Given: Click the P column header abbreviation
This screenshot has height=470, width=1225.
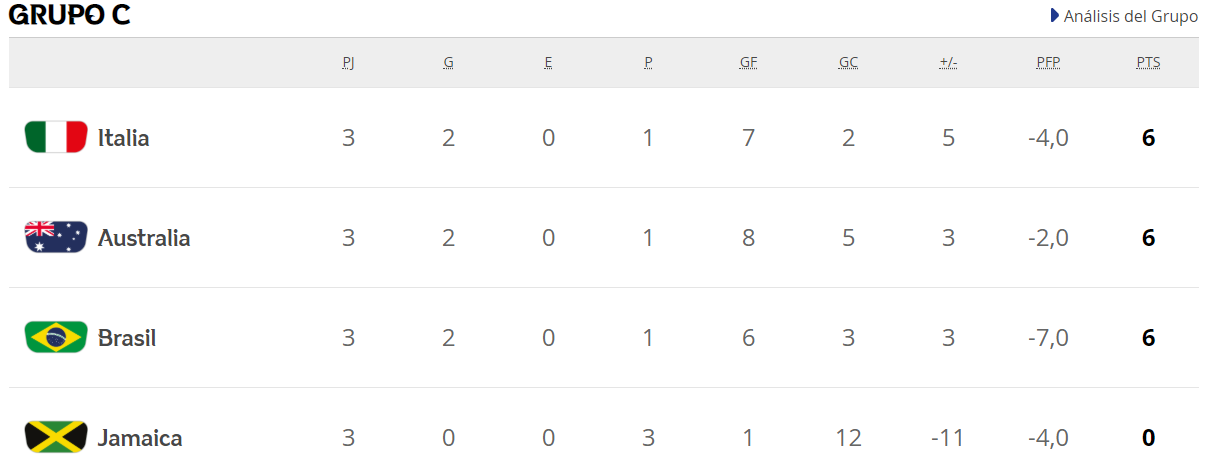Looking at the screenshot, I should (648, 62).
